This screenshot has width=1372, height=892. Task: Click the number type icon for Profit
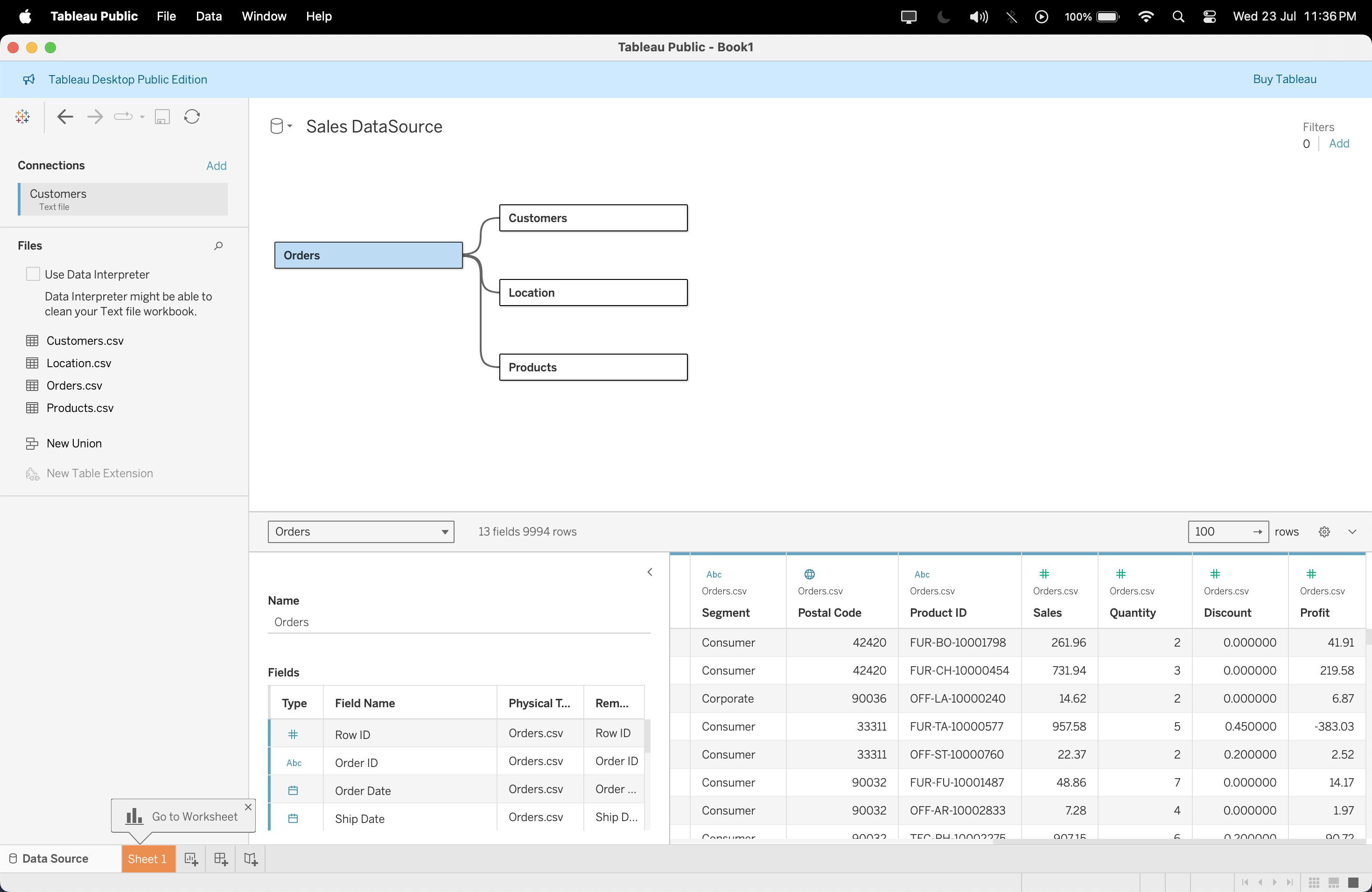1311,574
